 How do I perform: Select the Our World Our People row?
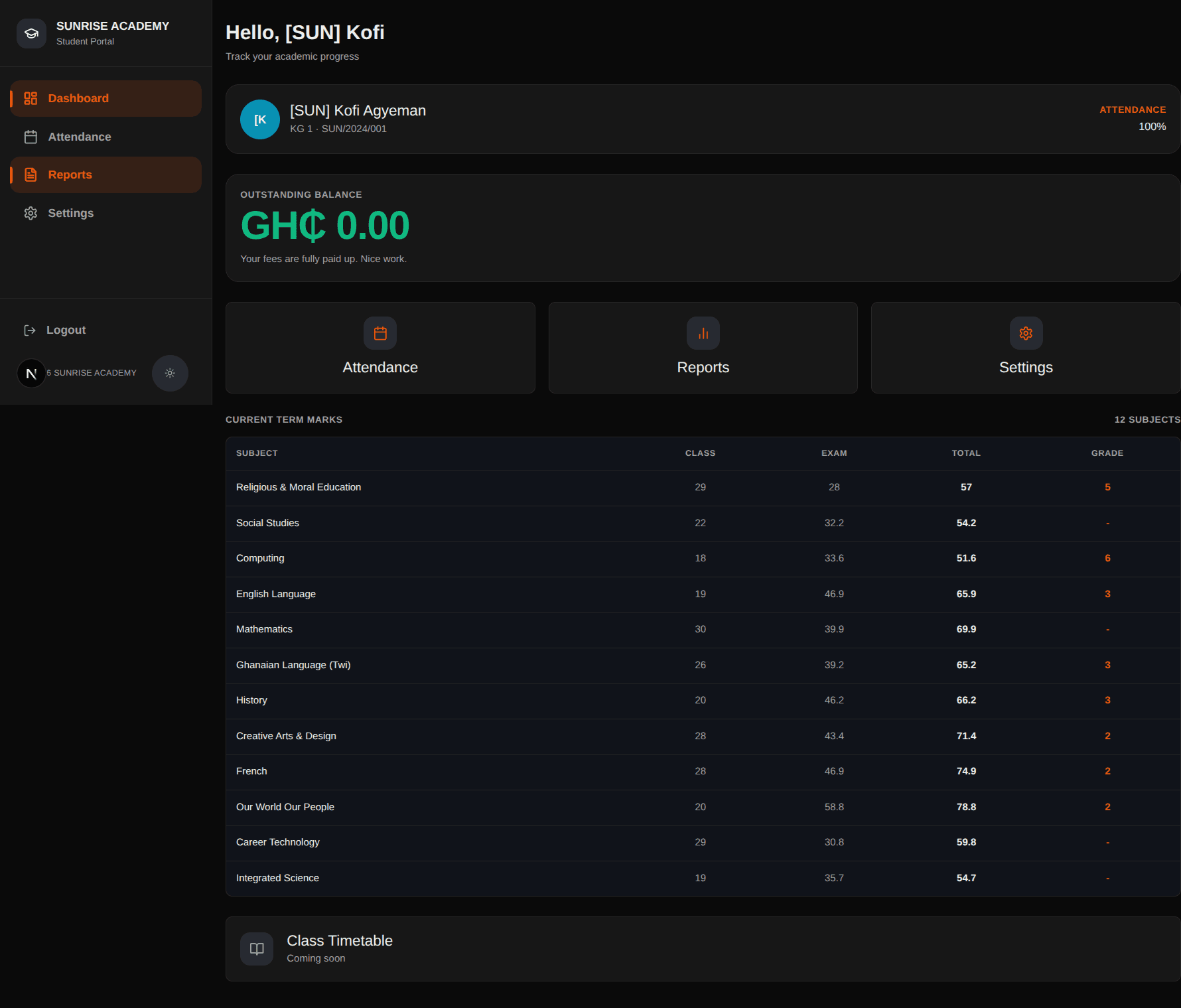703,808
